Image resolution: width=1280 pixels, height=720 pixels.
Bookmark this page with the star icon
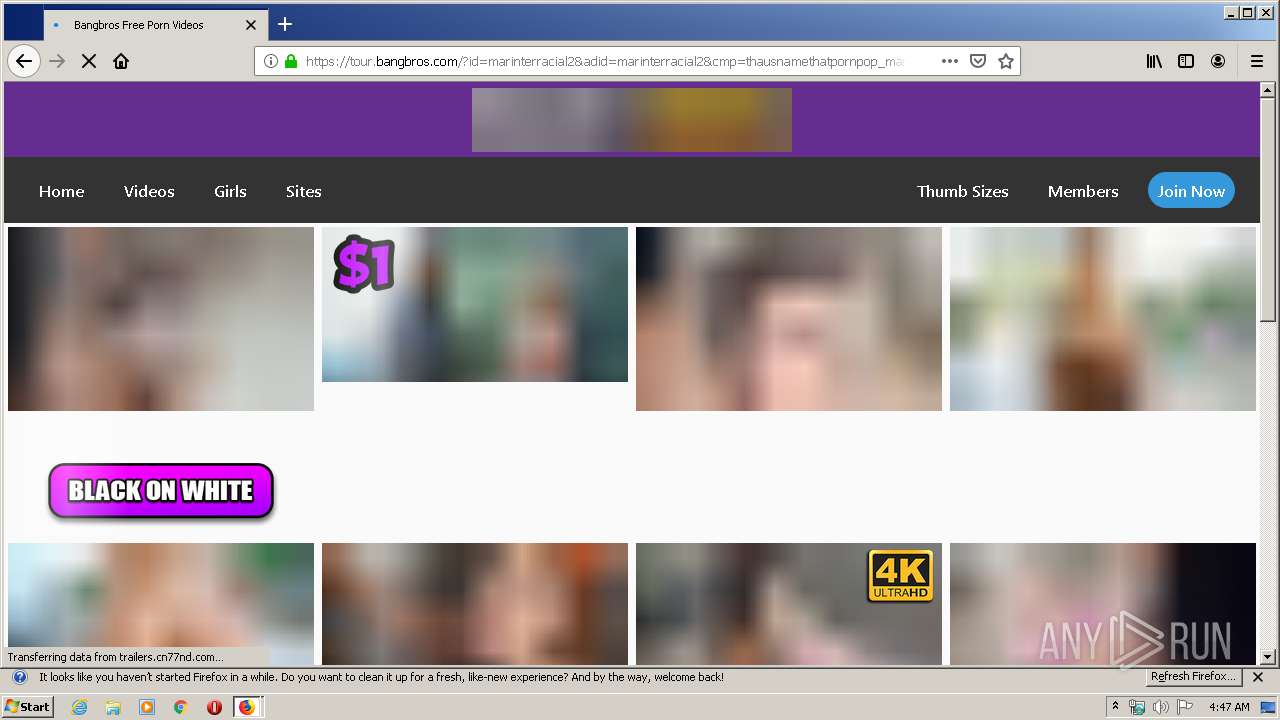coord(1006,61)
